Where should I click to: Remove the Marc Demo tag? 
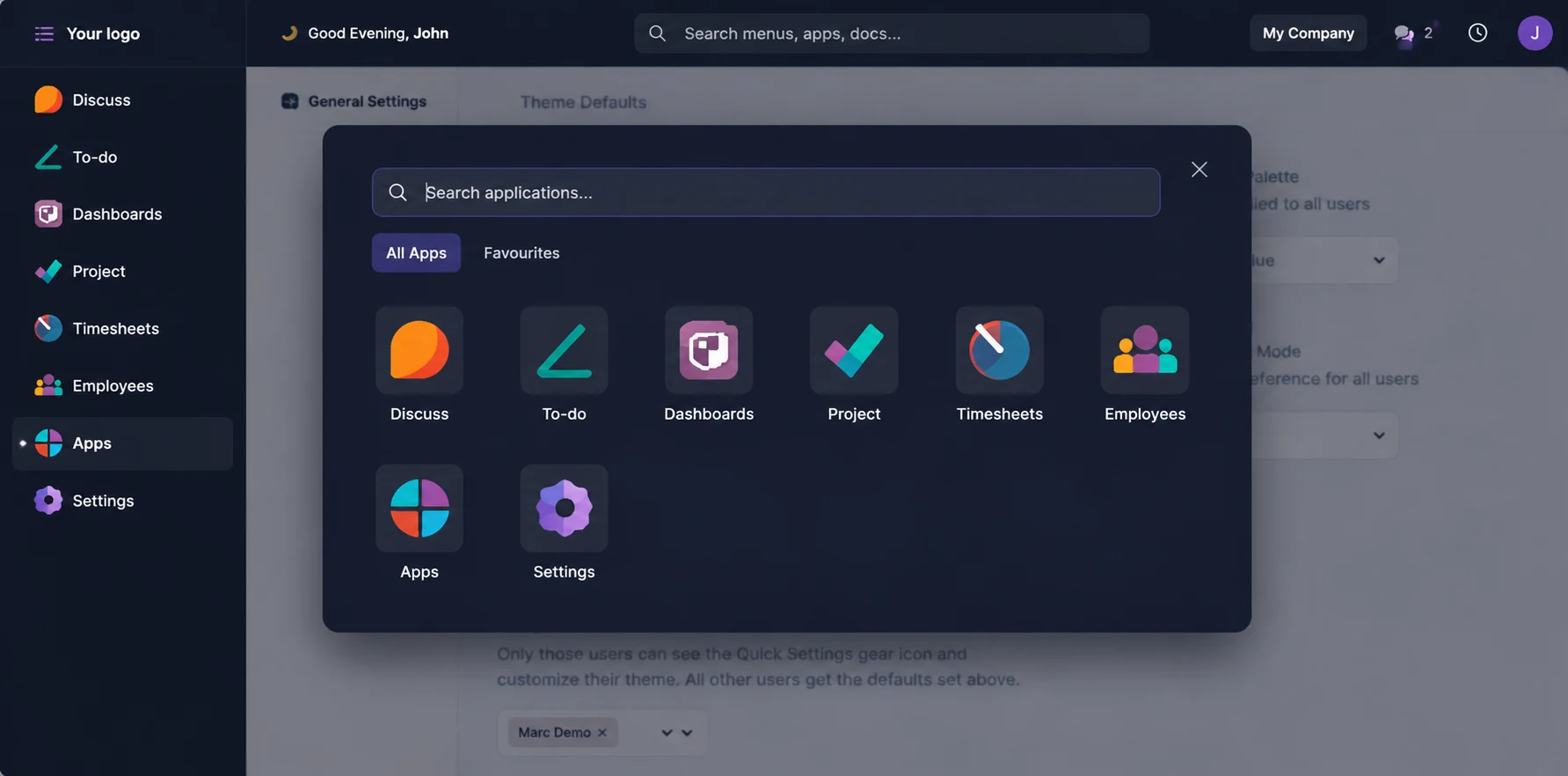click(x=602, y=732)
